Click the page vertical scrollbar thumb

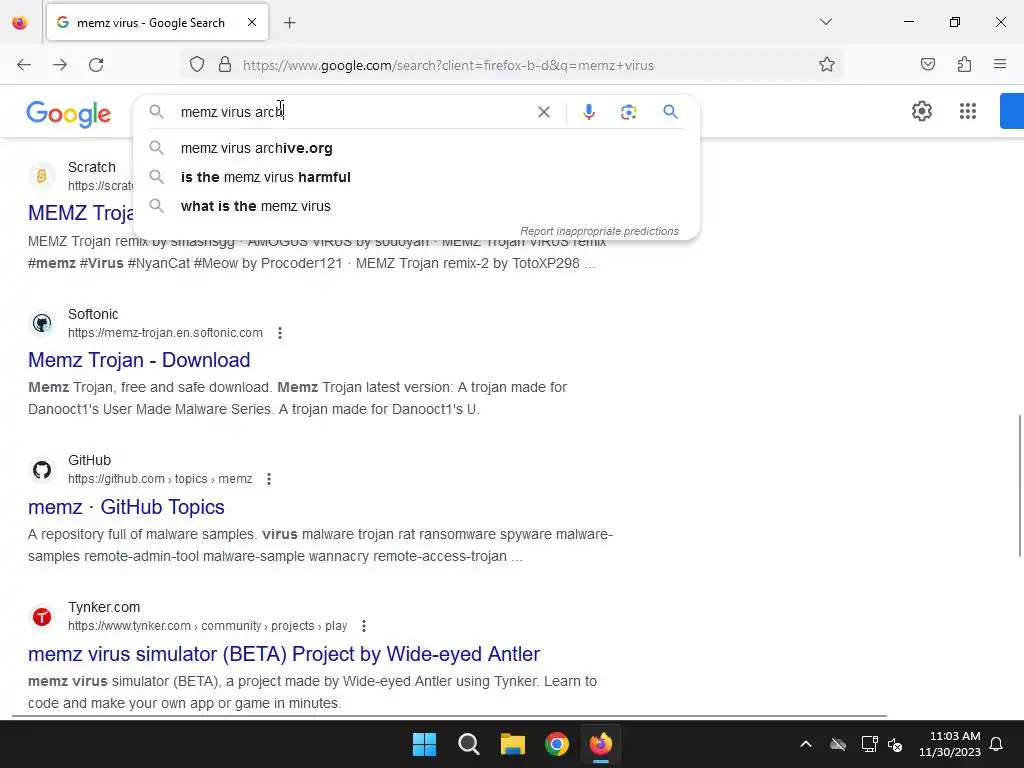click(x=1019, y=485)
